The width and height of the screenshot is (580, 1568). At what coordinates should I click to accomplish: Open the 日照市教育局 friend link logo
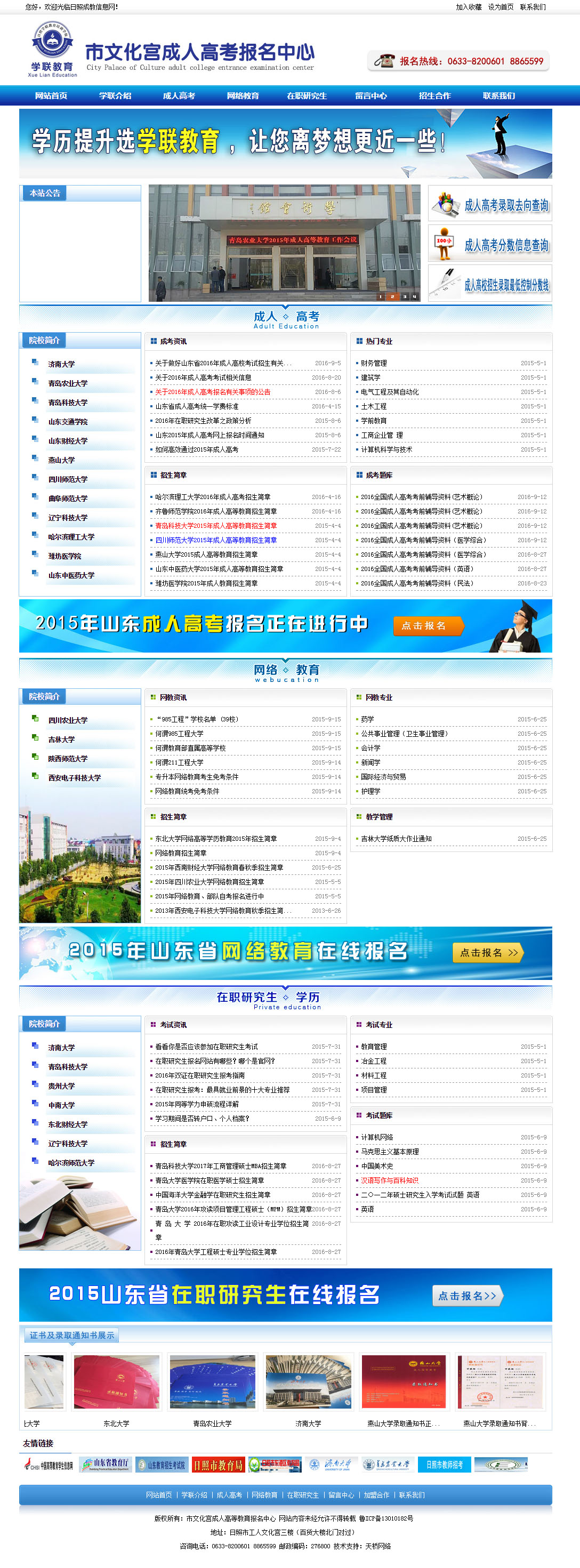pyautogui.click(x=218, y=1465)
